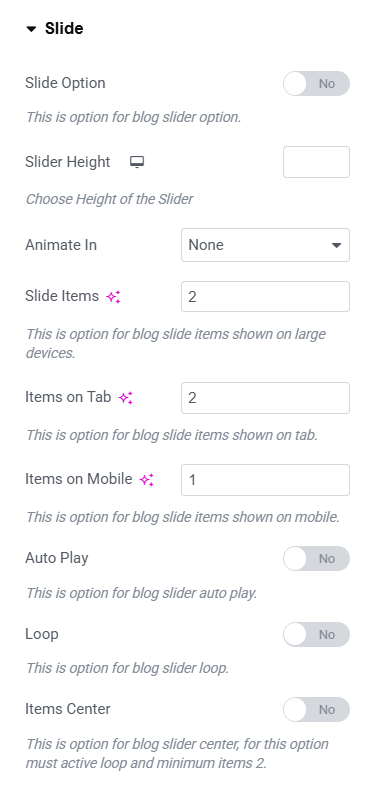Click the Slider Height input box
Viewport: 372px width, 786px height.
coord(316,162)
